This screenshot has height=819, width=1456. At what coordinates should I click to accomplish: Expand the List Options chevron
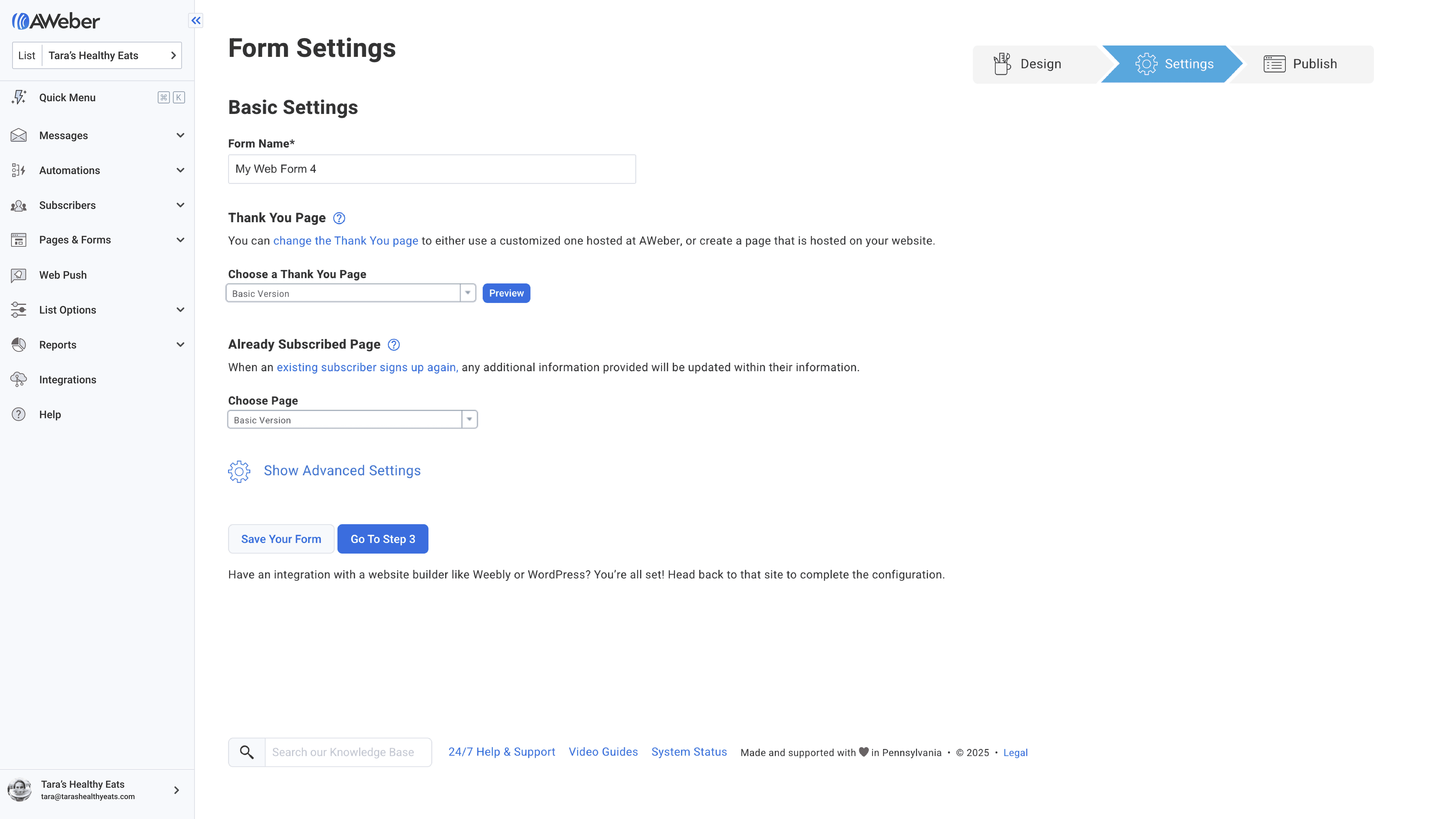pos(180,310)
